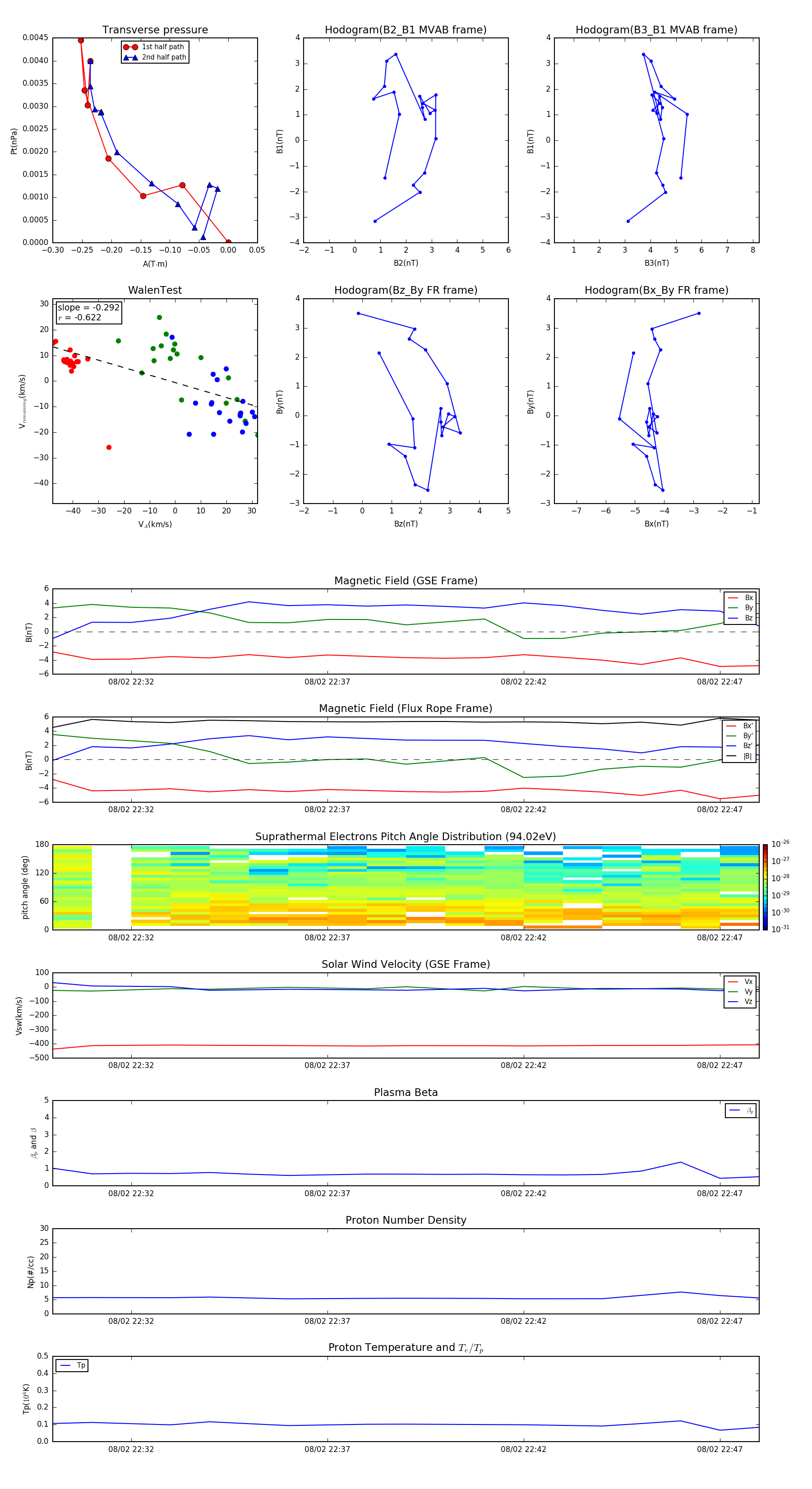This screenshot has height=1489, width=812.
Task: Select the "slope = -0.292" annotation
Action: click(x=88, y=308)
